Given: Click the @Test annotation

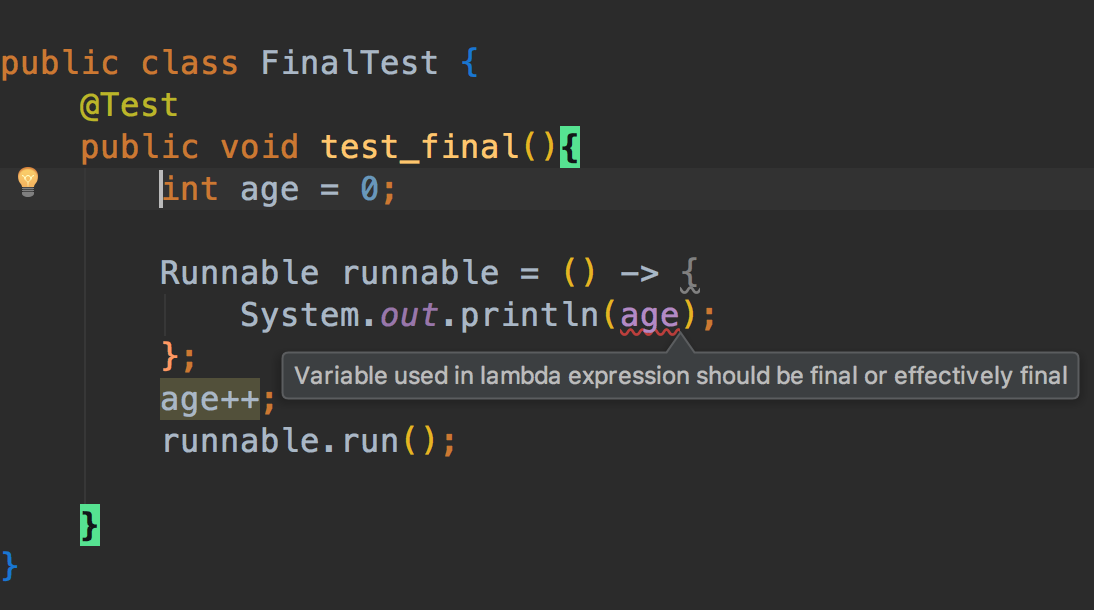Looking at the screenshot, I should [129, 105].
